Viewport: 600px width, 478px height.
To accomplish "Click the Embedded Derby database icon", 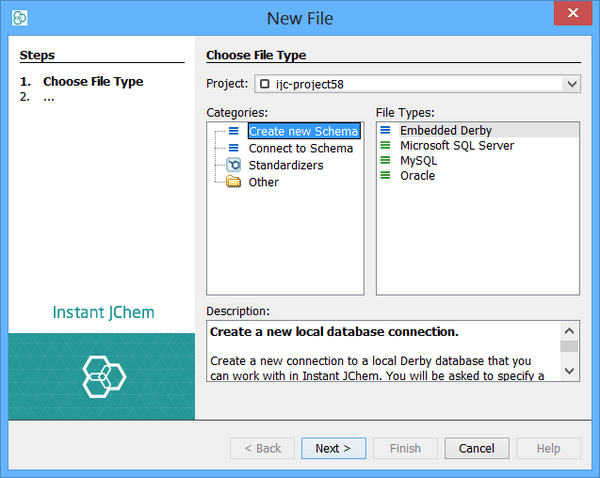I will pyautogui.click(x=386, y=130).
